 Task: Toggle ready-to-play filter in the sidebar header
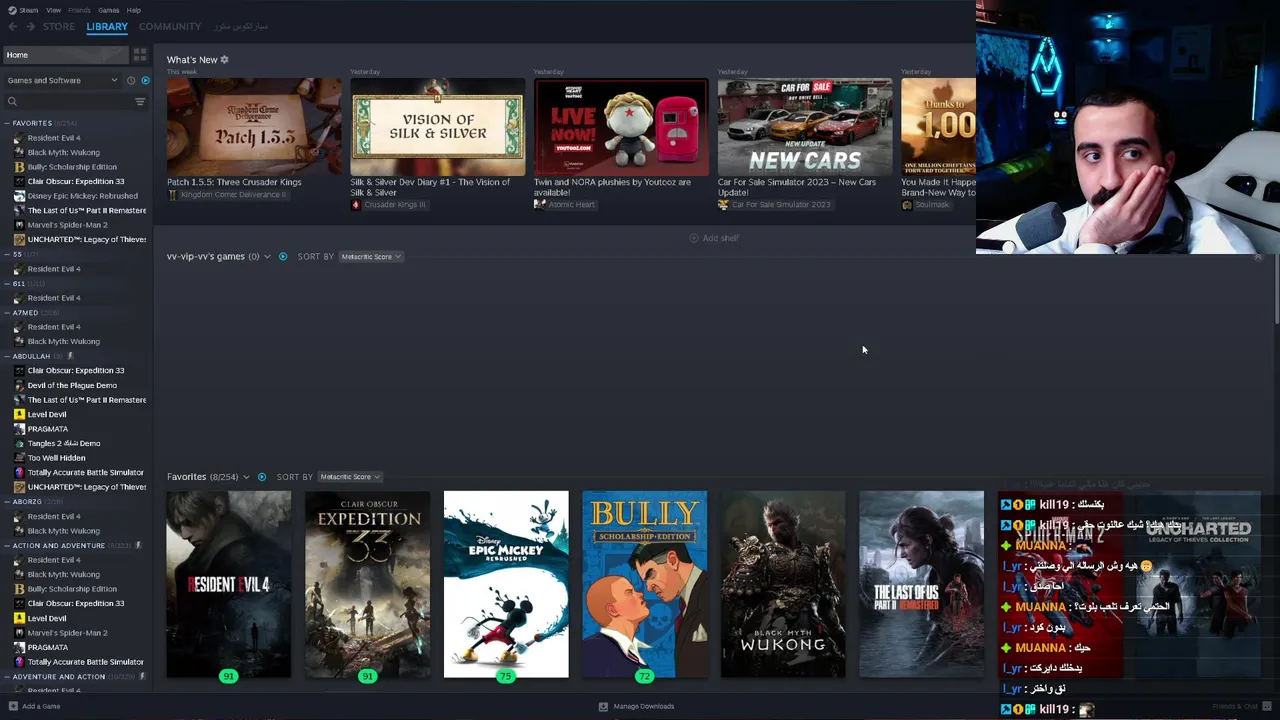(x=145, y=80)
